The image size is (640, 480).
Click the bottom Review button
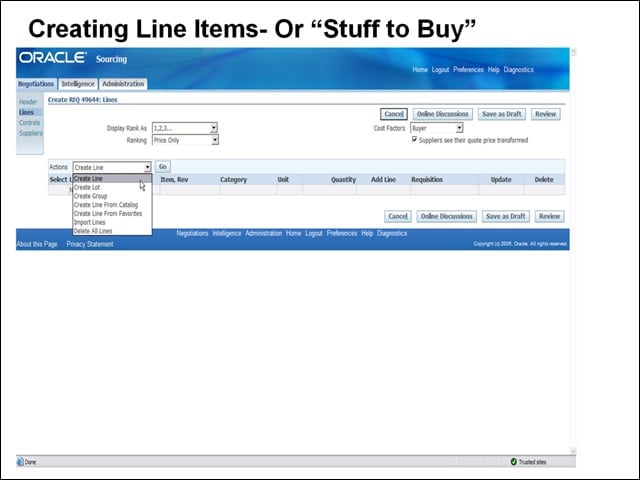point(549,216)
